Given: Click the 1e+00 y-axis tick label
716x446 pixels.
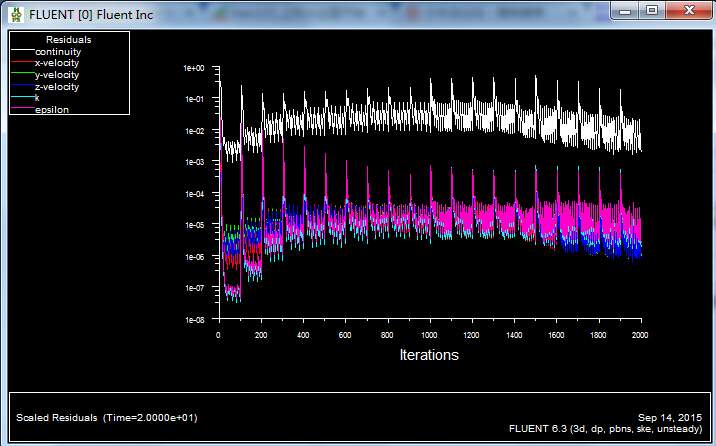Looking at the screenshot, I should 193,68.
